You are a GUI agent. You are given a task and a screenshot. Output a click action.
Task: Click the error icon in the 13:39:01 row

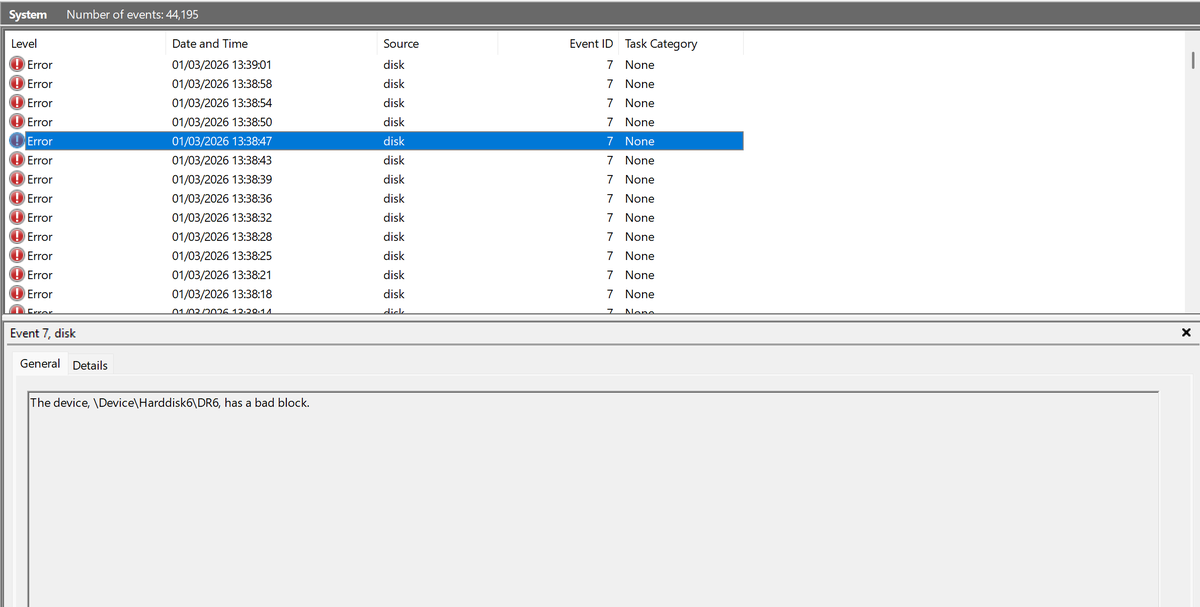coord(17,65)
